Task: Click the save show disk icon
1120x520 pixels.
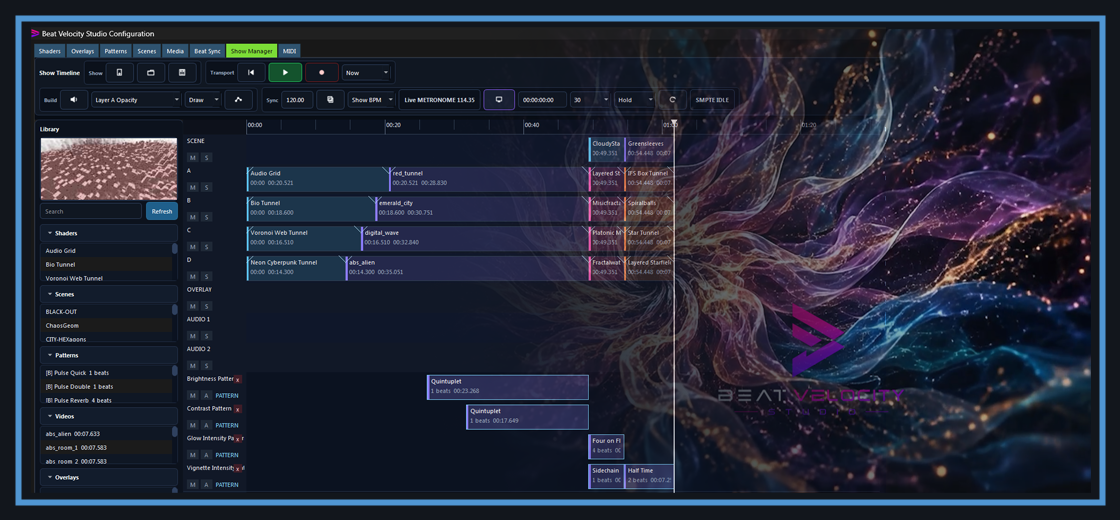Action: (x=182, y=73)
